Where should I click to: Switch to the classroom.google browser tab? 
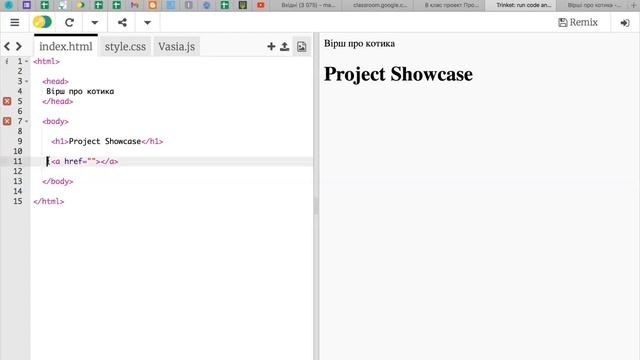tap(379, 5)
